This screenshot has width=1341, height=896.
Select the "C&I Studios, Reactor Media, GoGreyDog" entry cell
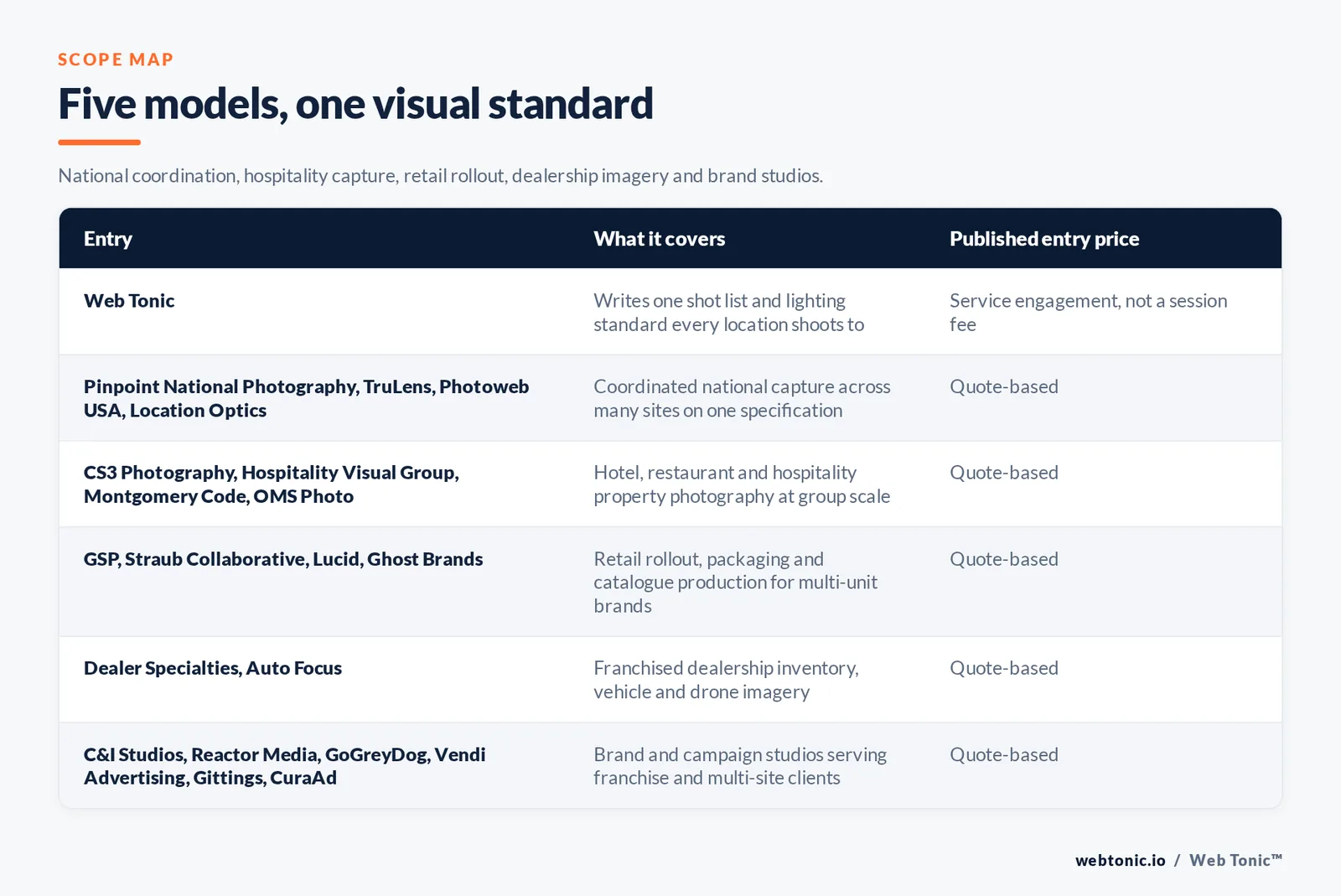pos(284,766)
